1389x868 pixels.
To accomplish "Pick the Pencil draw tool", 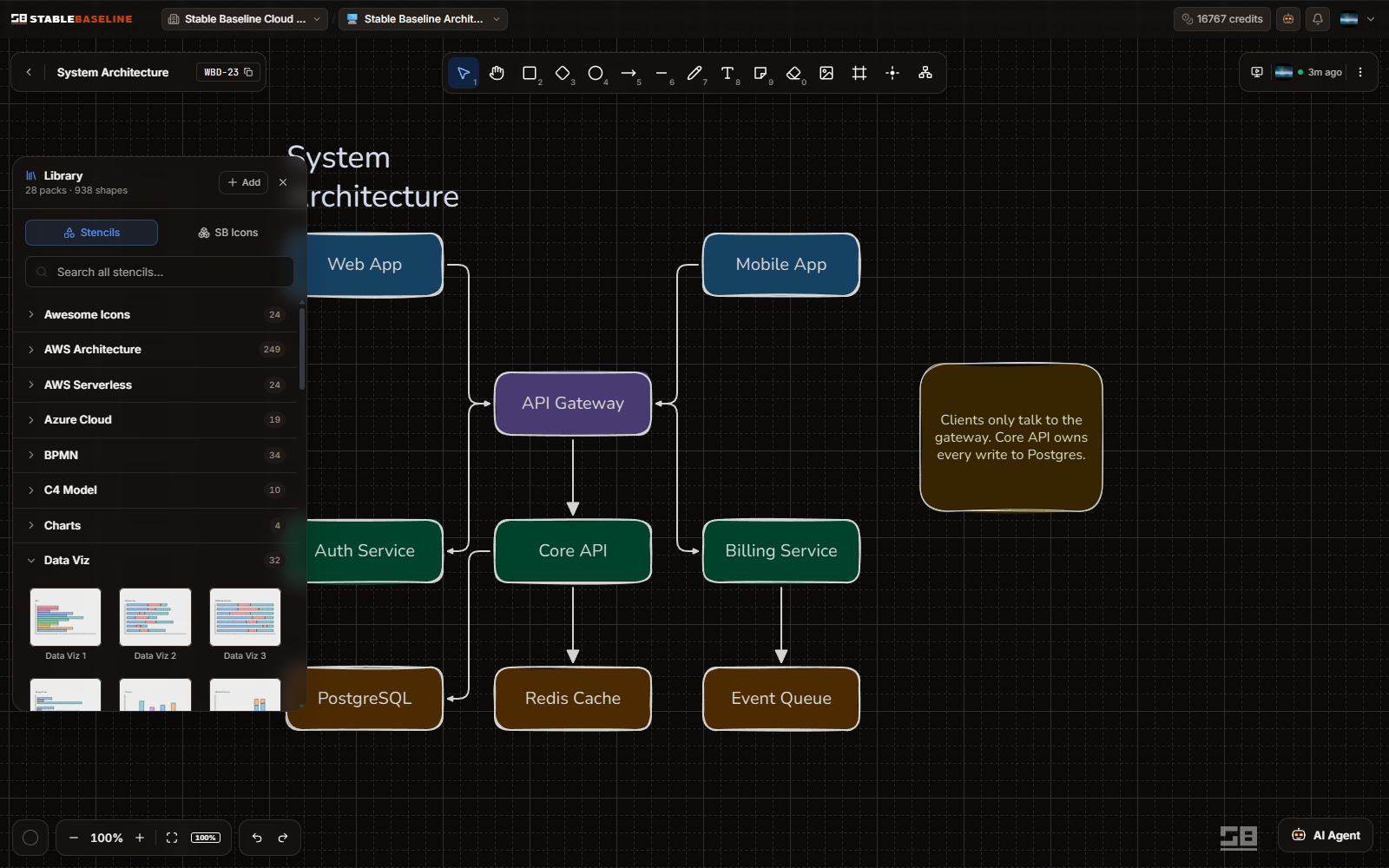I will 694,73.
